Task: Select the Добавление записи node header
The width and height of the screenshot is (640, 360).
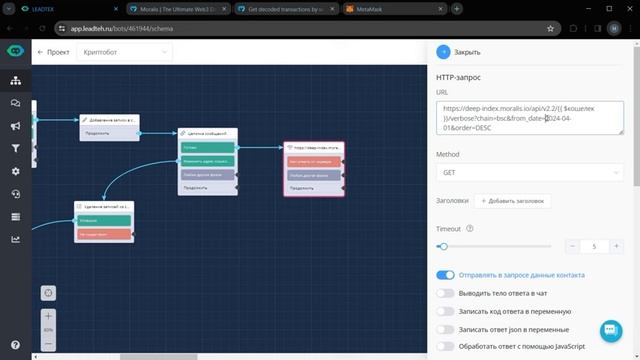Action: point(109,120)
